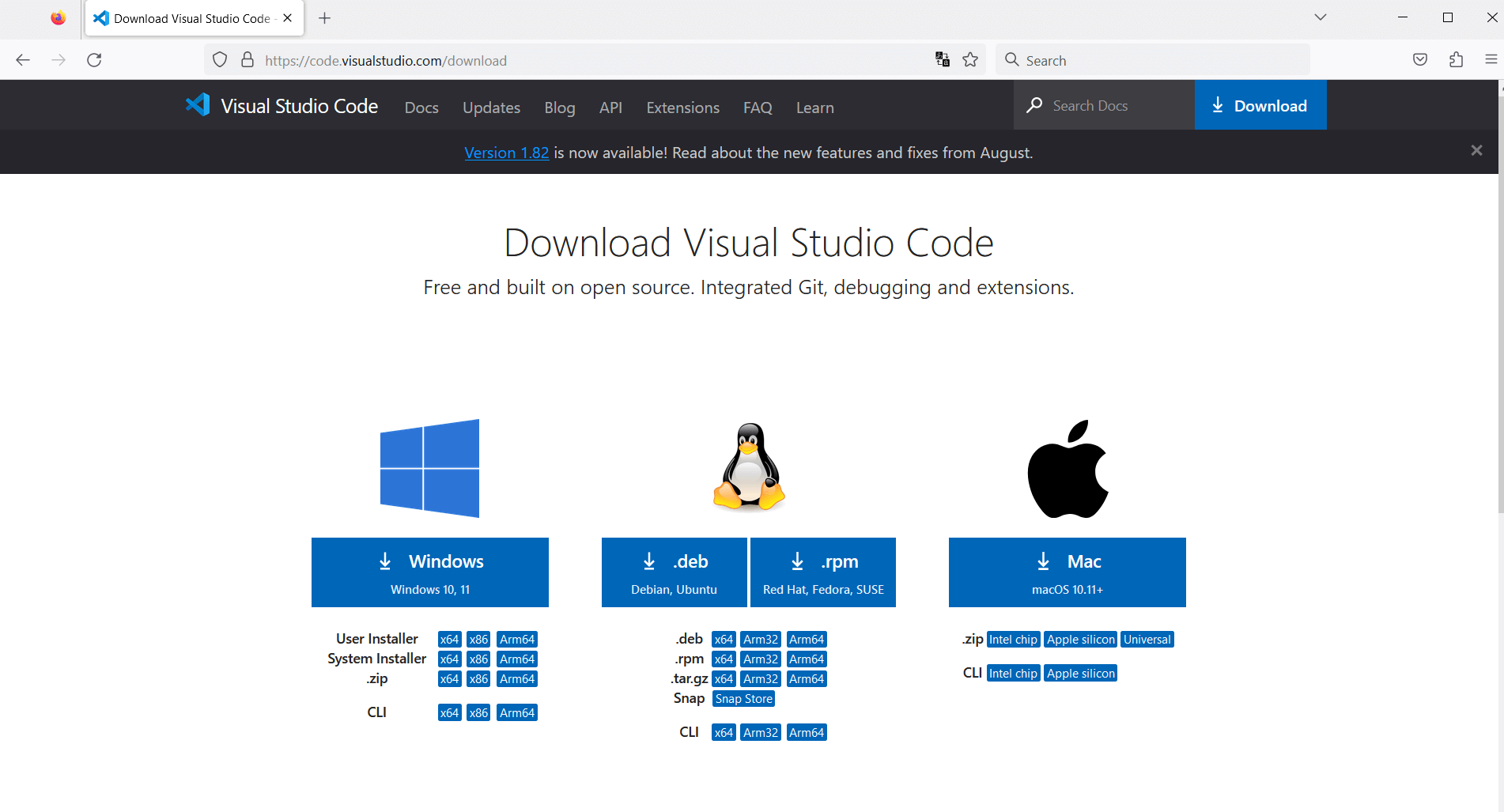Open the Save to Pocket icon
This screenshot has width=1504, height=812.
click(1420, 60)
